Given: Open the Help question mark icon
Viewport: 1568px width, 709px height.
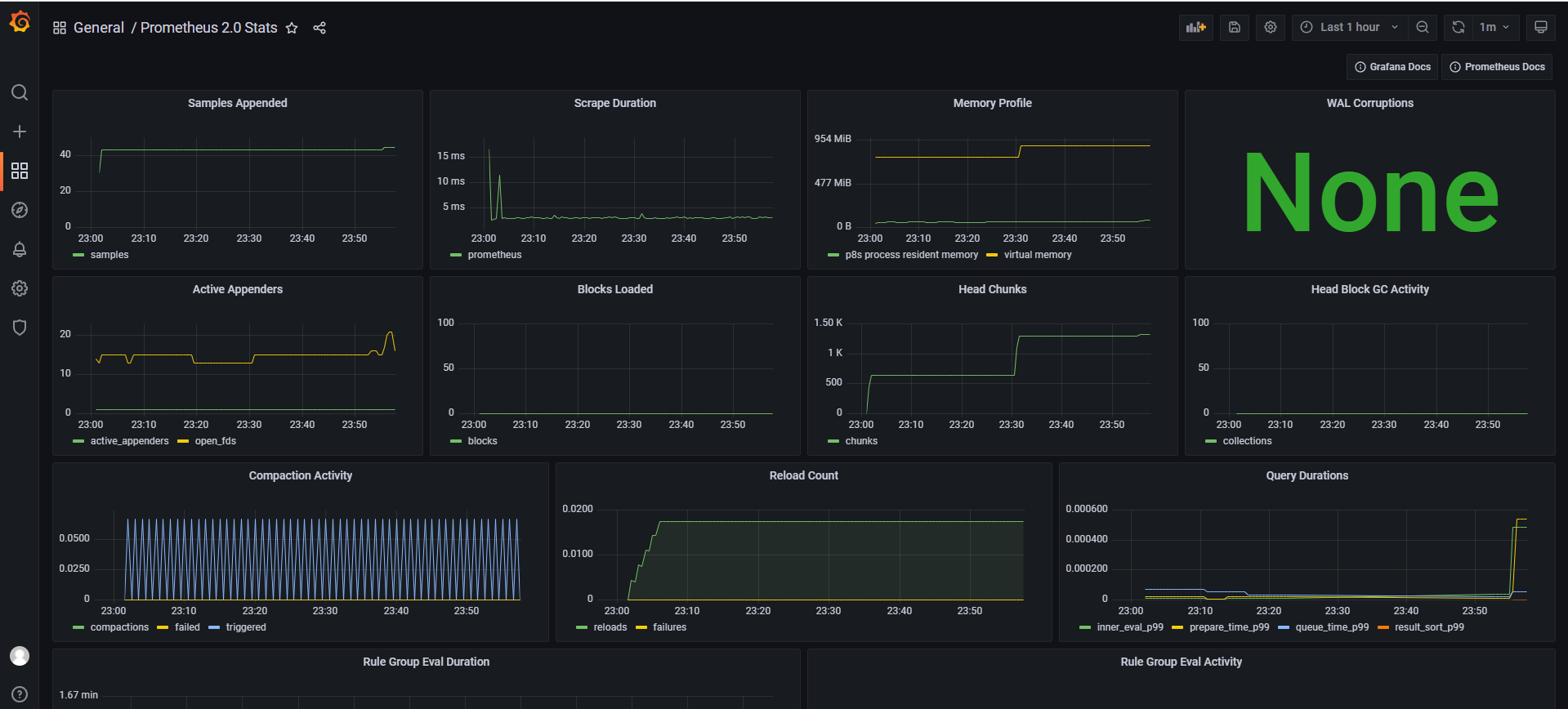Looking at the screenshot, I should pos(20,694).
